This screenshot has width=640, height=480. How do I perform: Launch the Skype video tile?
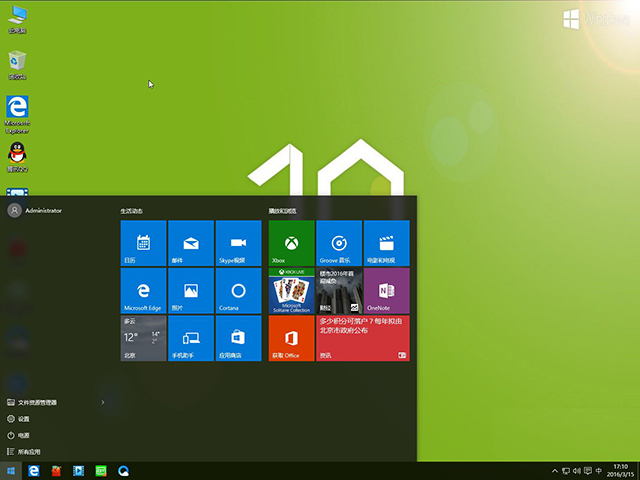point(239,243)
